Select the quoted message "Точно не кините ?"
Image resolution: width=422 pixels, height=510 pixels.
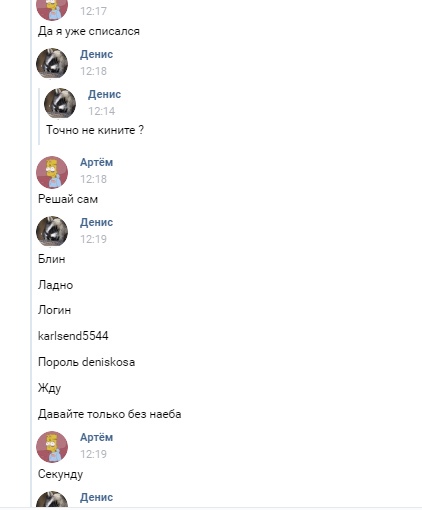95,130
